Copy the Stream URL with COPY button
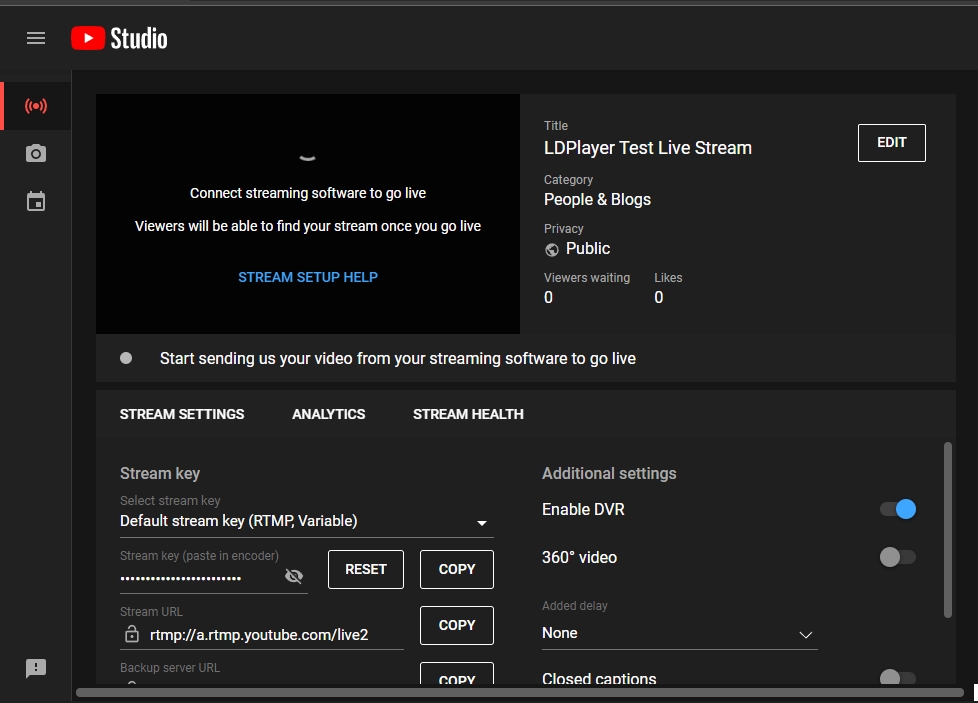The height and width of the screenshot is (703, 978). point(457,625)
